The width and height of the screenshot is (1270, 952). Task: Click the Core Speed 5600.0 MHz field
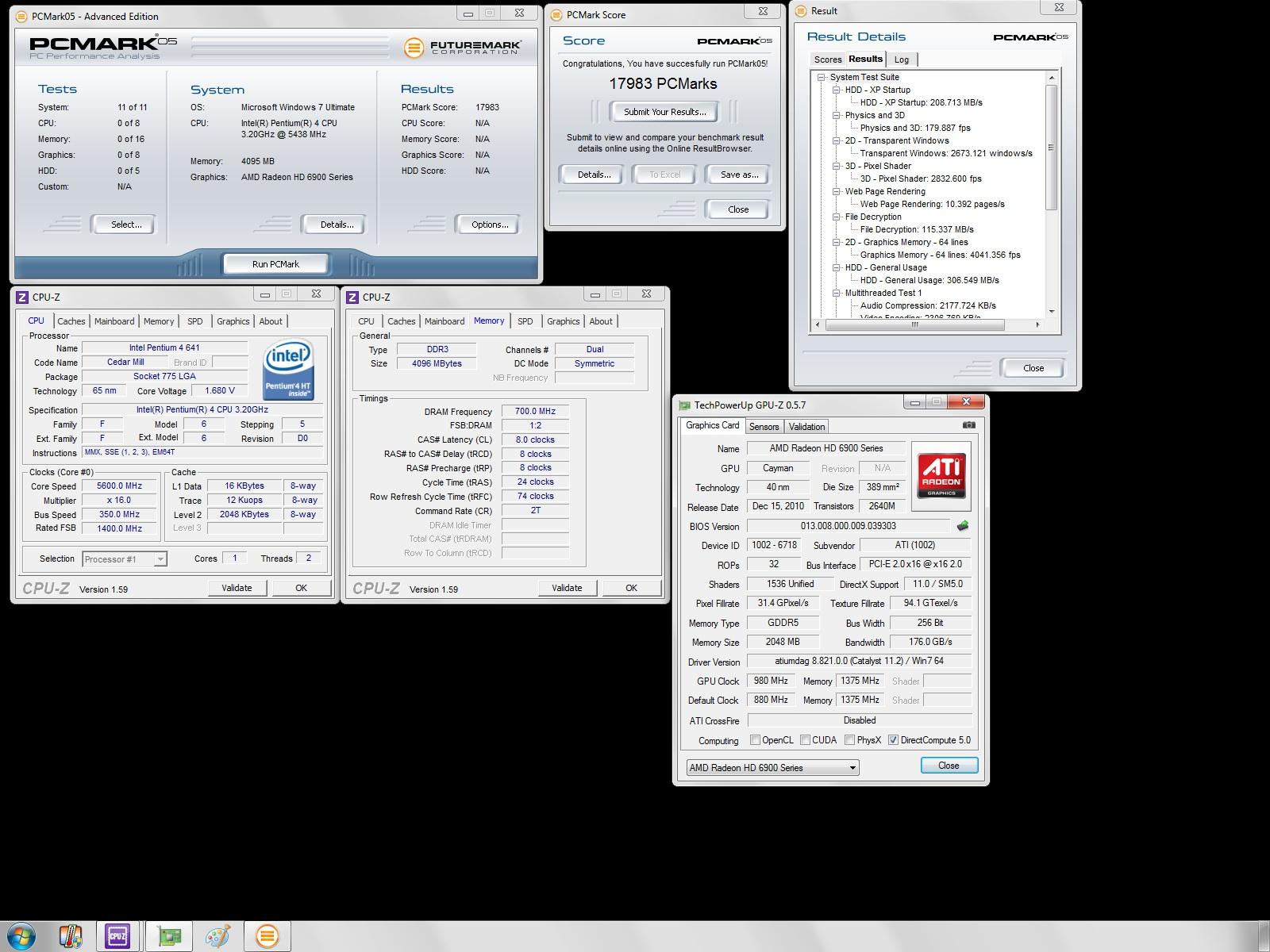119,486
